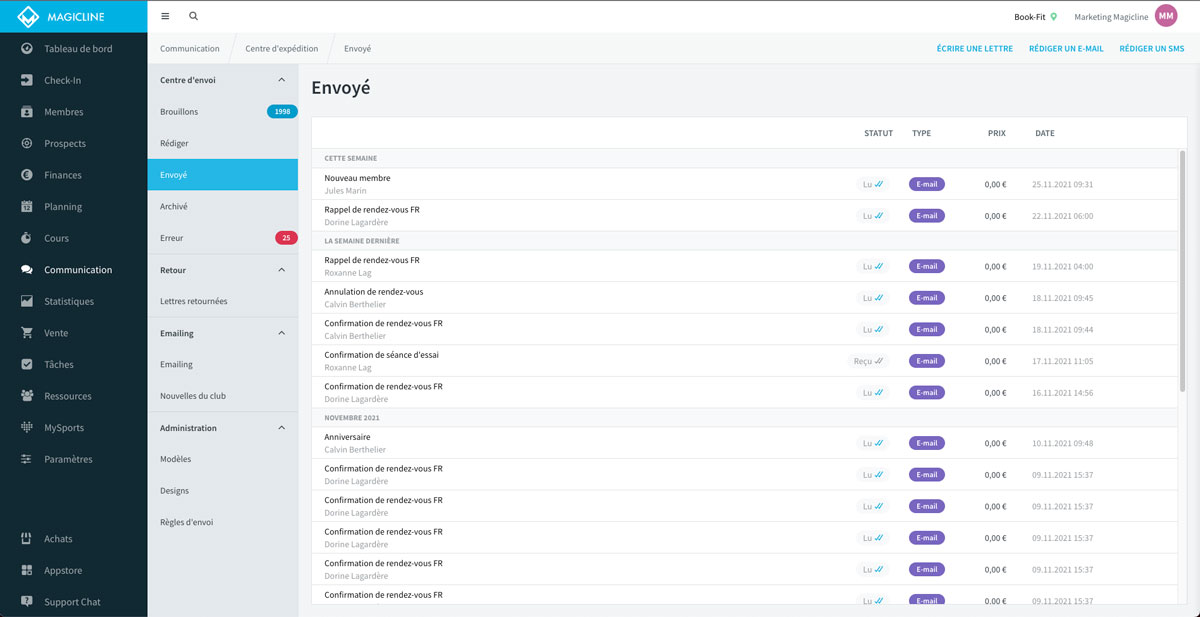Open the MM user avatar
This screenshot has width=1200, height=617.
1166,16
